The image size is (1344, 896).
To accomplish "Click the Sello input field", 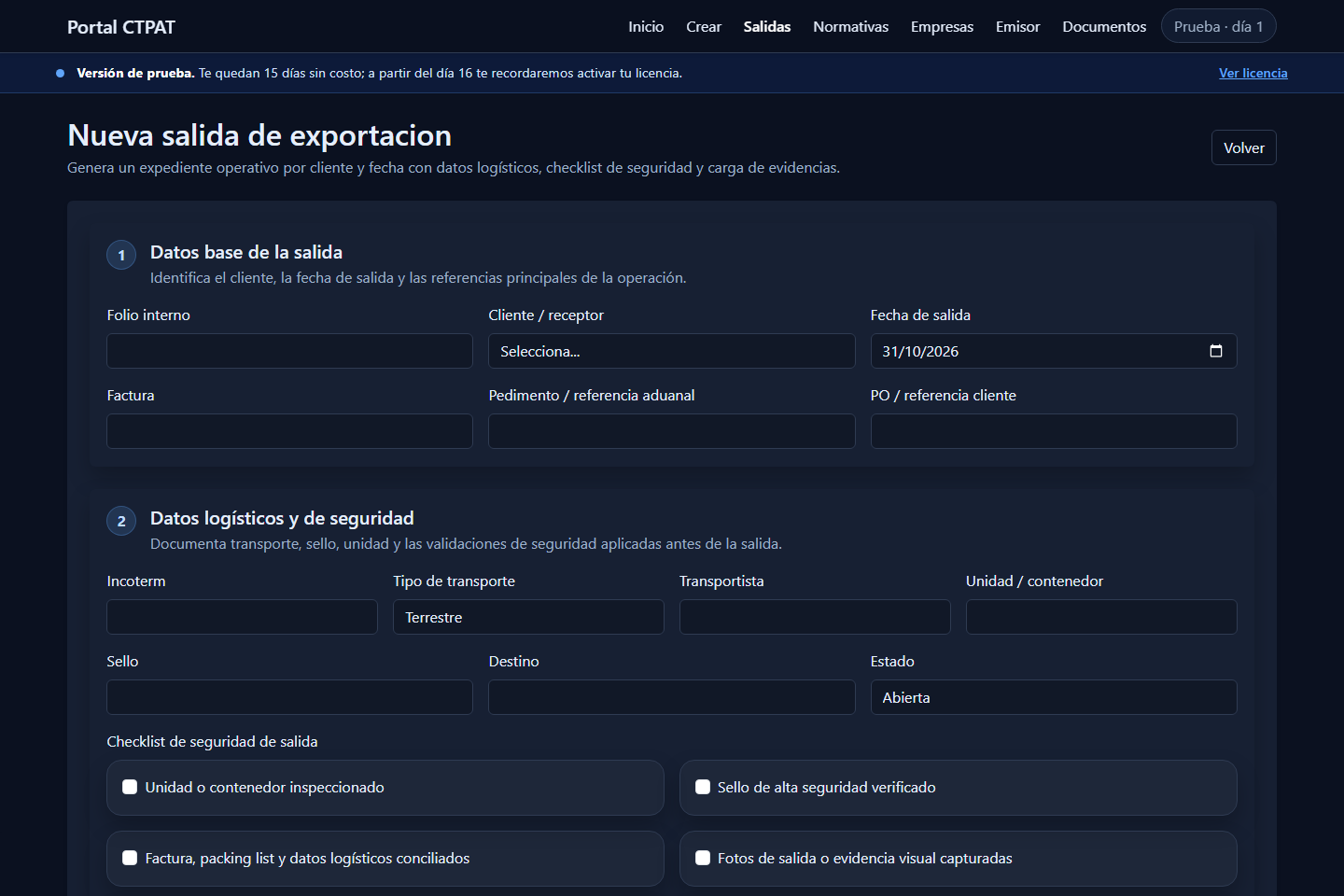I will pyautogui.click(x=289, y=697).
